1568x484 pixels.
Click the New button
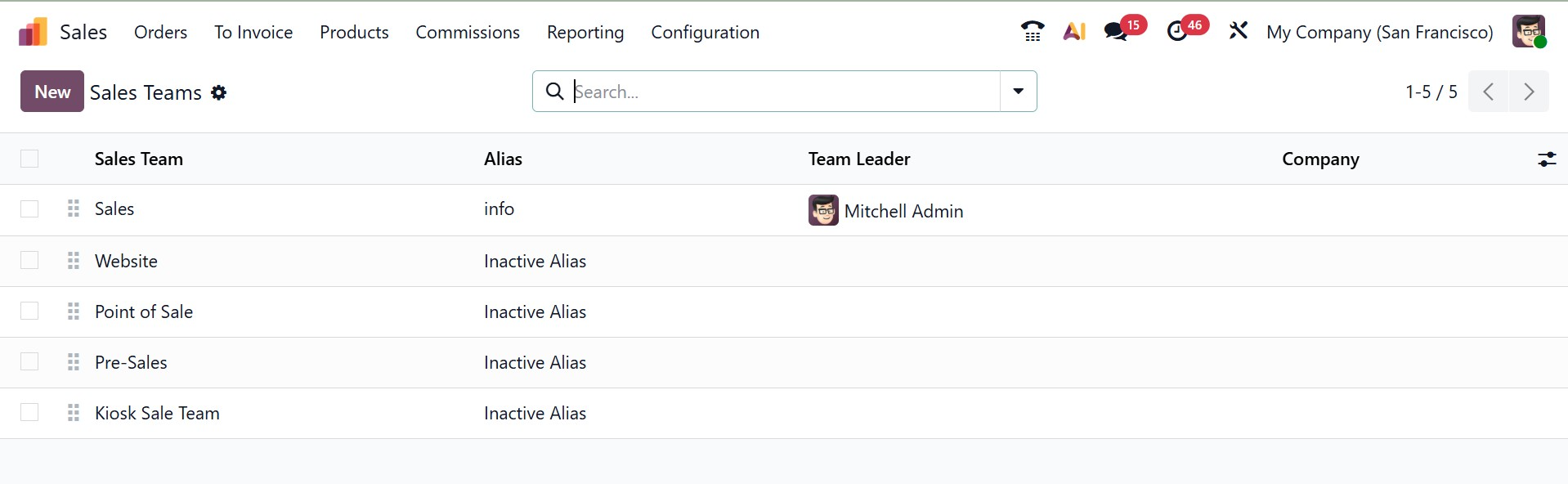[52, 92]
